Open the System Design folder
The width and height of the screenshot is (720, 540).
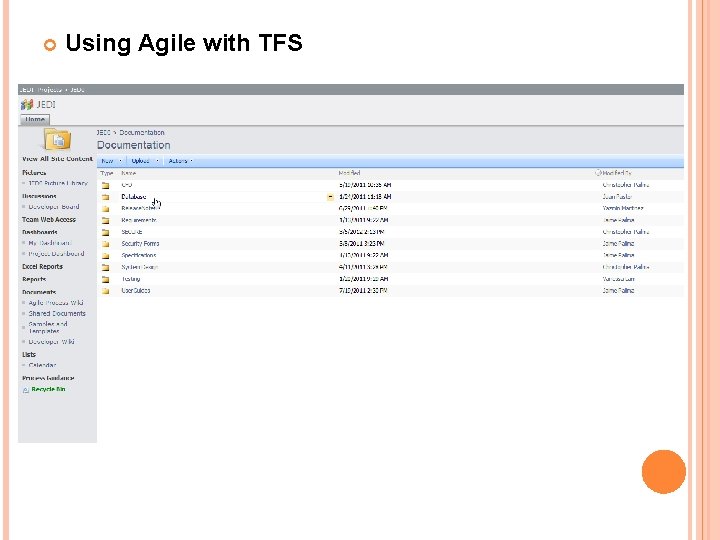point(140,267)
